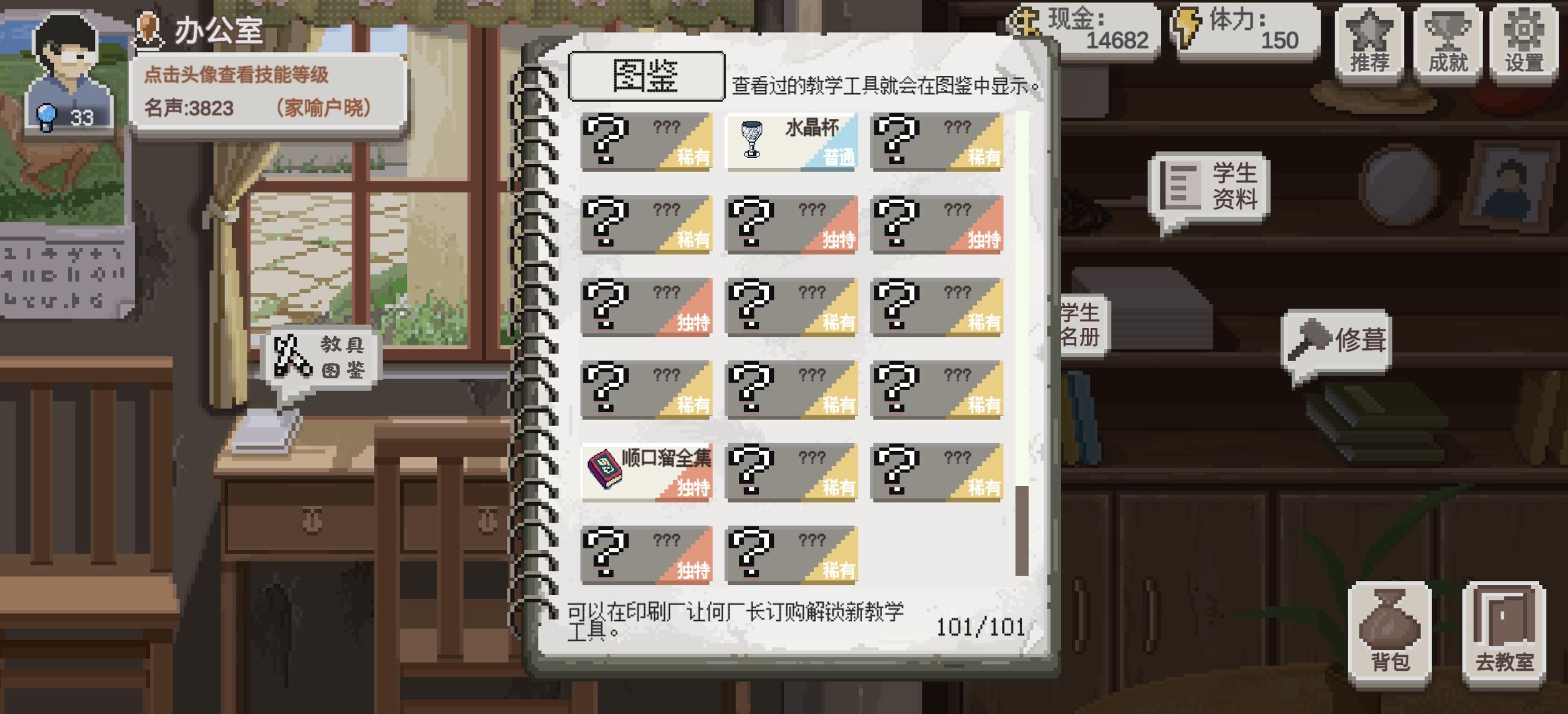Select the last locked 稀有 entry
This screenshot has height=714, width=1568.
[x=792, y=555]
